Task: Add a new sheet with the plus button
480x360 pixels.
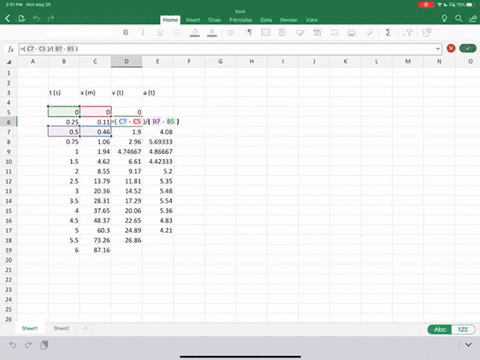Action: pyautogui.click(x=85, y=328)
